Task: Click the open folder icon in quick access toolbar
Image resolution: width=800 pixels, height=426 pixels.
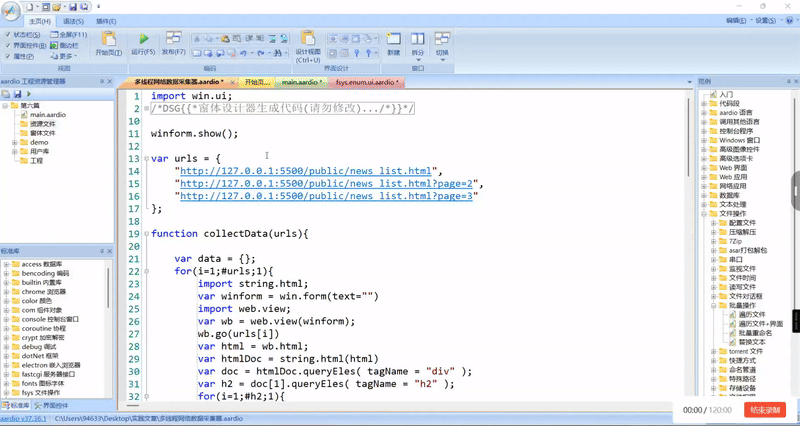Action: pyautogui.click(x=57, y=7)
